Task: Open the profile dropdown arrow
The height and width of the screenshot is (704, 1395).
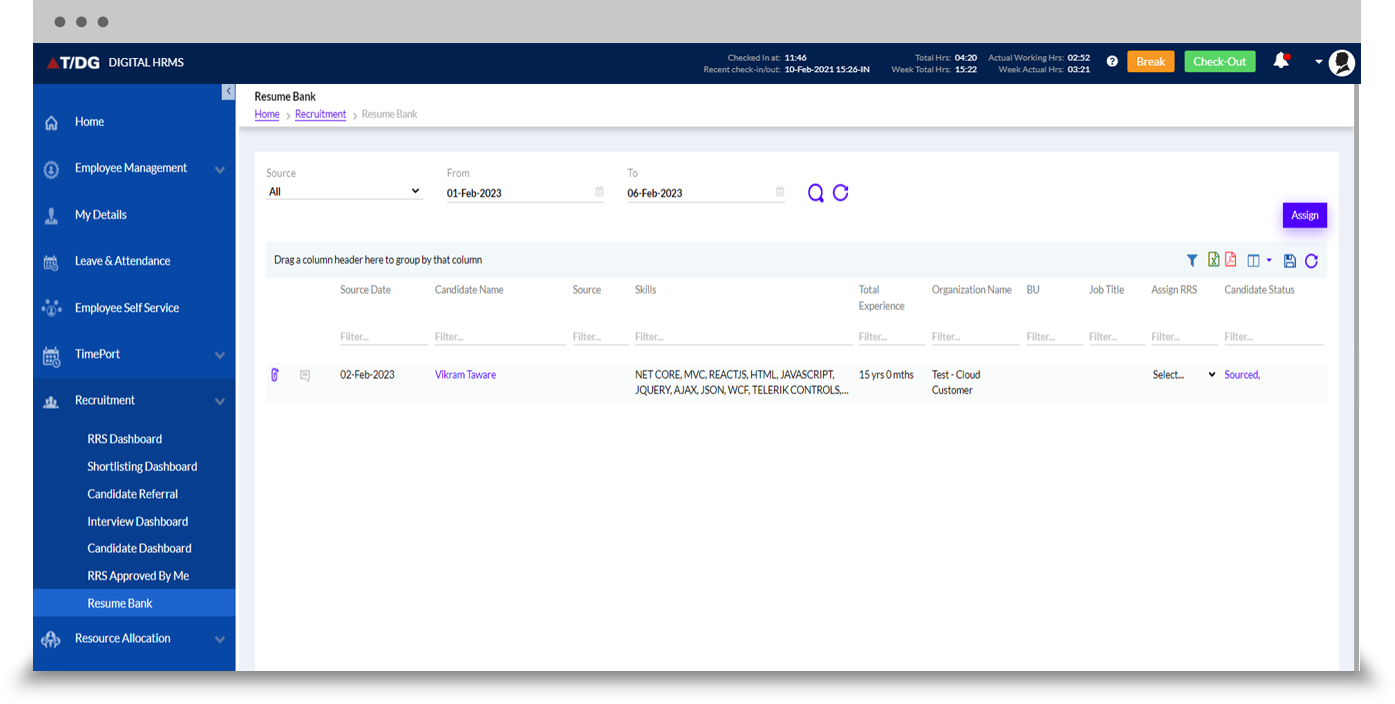Action: (1319, 62)
